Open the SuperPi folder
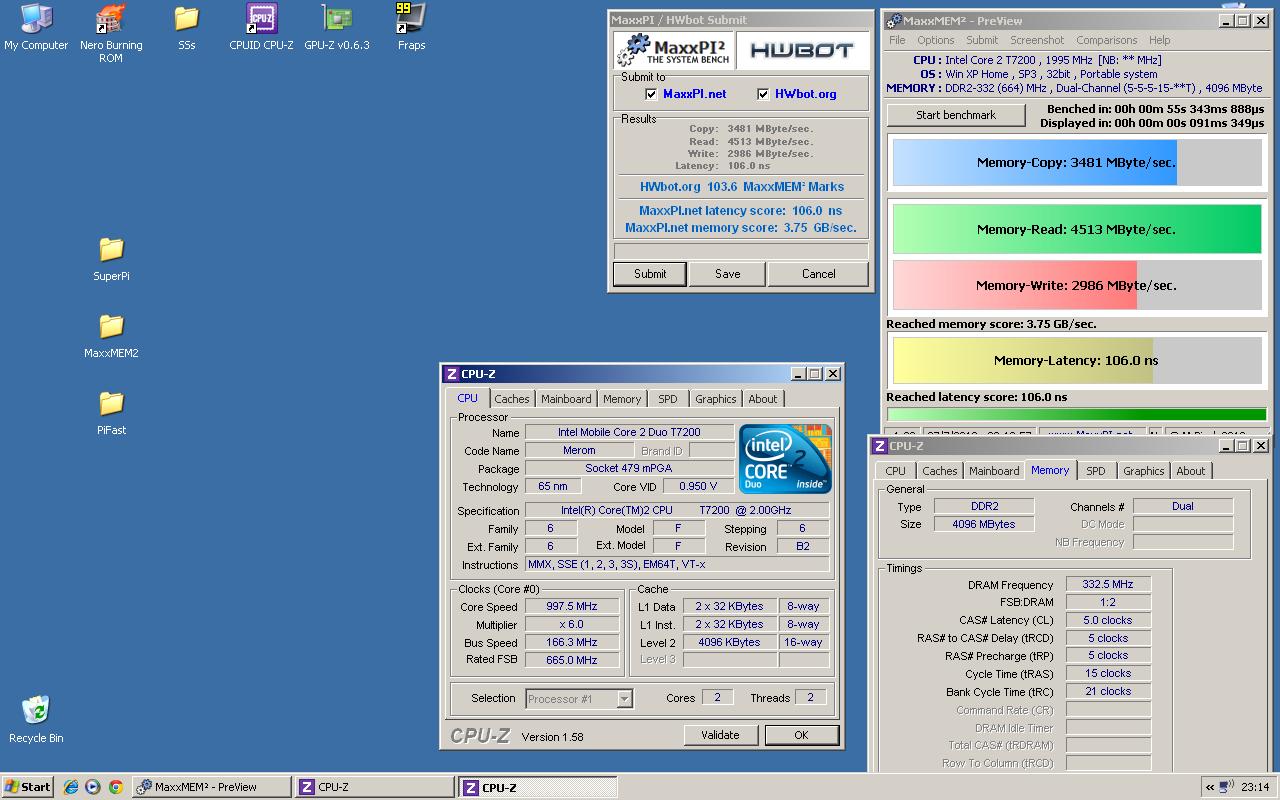1280x800 pixels. click(111, 258)
